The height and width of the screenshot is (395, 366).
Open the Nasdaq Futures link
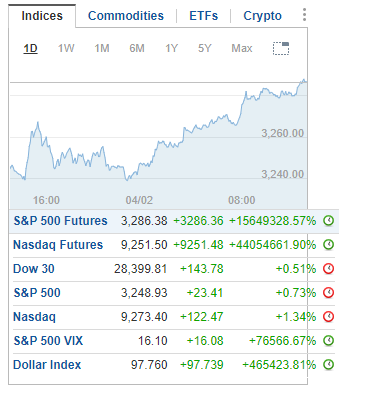pyautogui.click(x=58, y=245)
